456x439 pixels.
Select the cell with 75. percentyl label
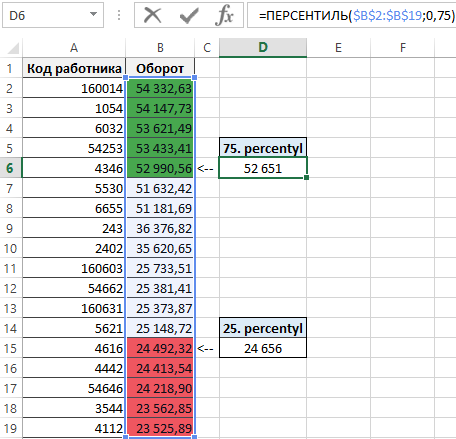263,148
